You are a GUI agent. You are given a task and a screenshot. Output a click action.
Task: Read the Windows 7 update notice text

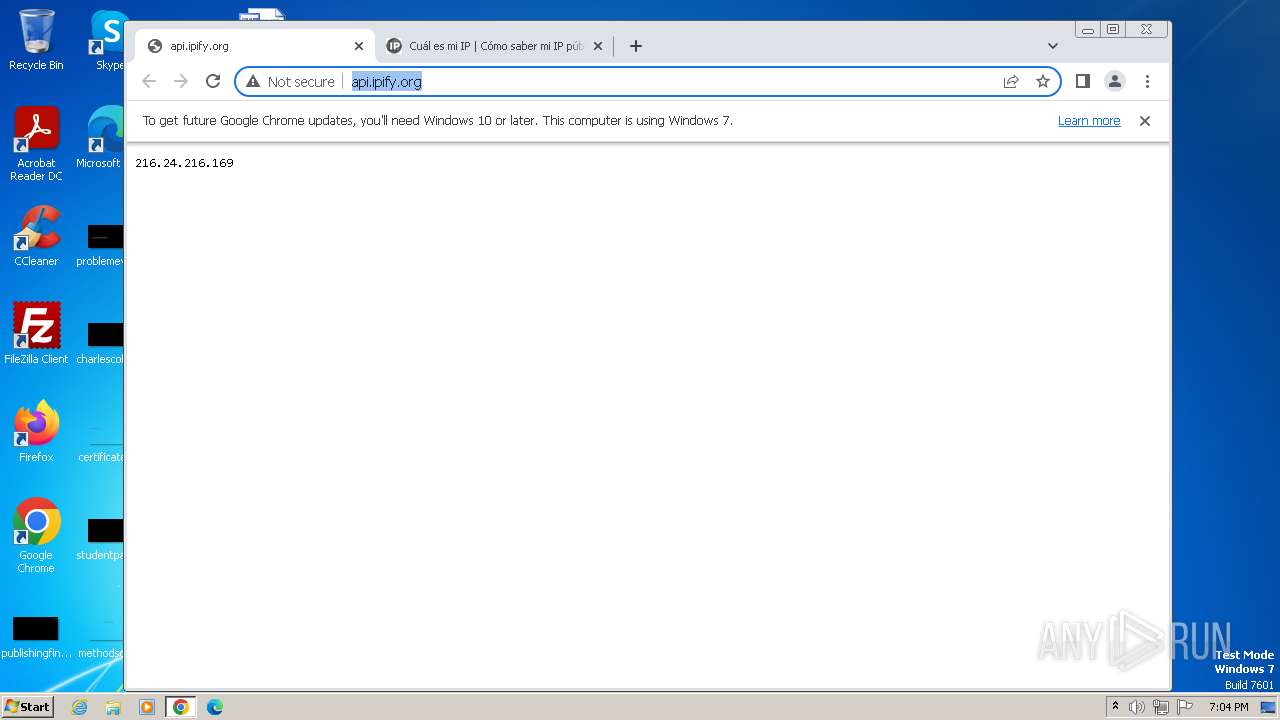point(438,121)
